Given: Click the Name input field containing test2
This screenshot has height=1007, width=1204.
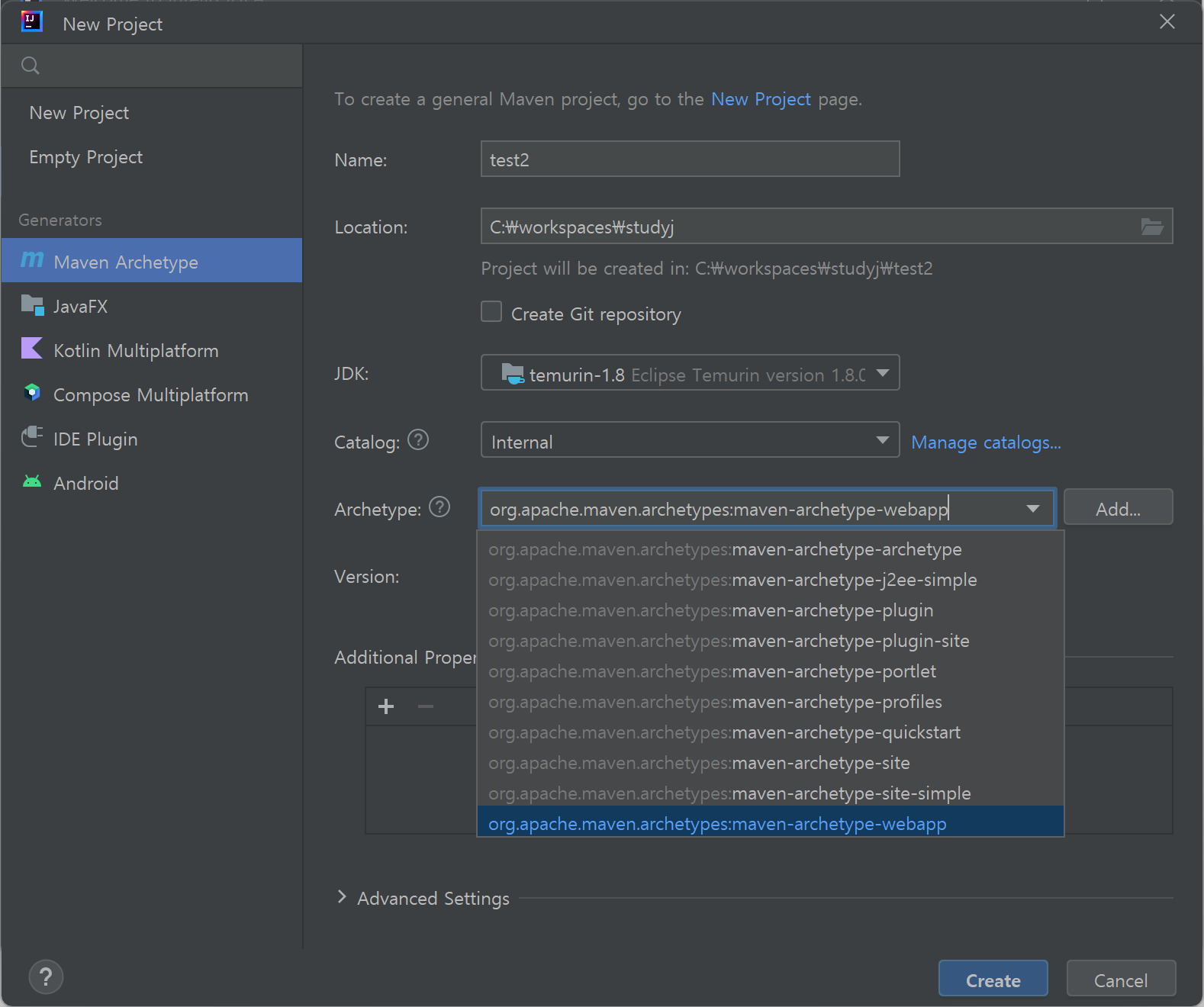Looking at the screenshot, I should point(691,159).
